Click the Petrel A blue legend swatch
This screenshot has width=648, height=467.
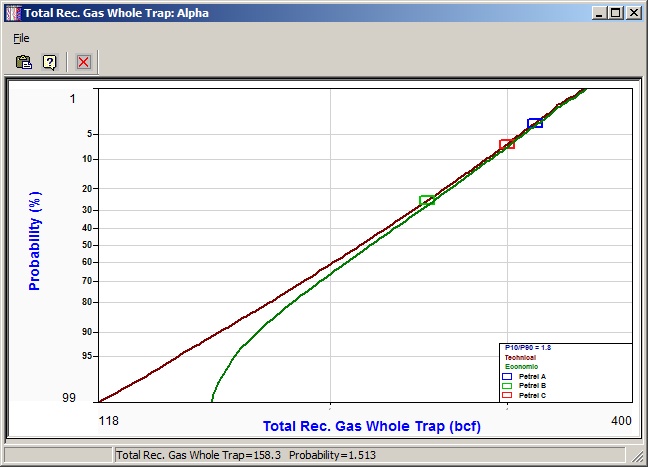pyautogui.click(x=506, y=376)
